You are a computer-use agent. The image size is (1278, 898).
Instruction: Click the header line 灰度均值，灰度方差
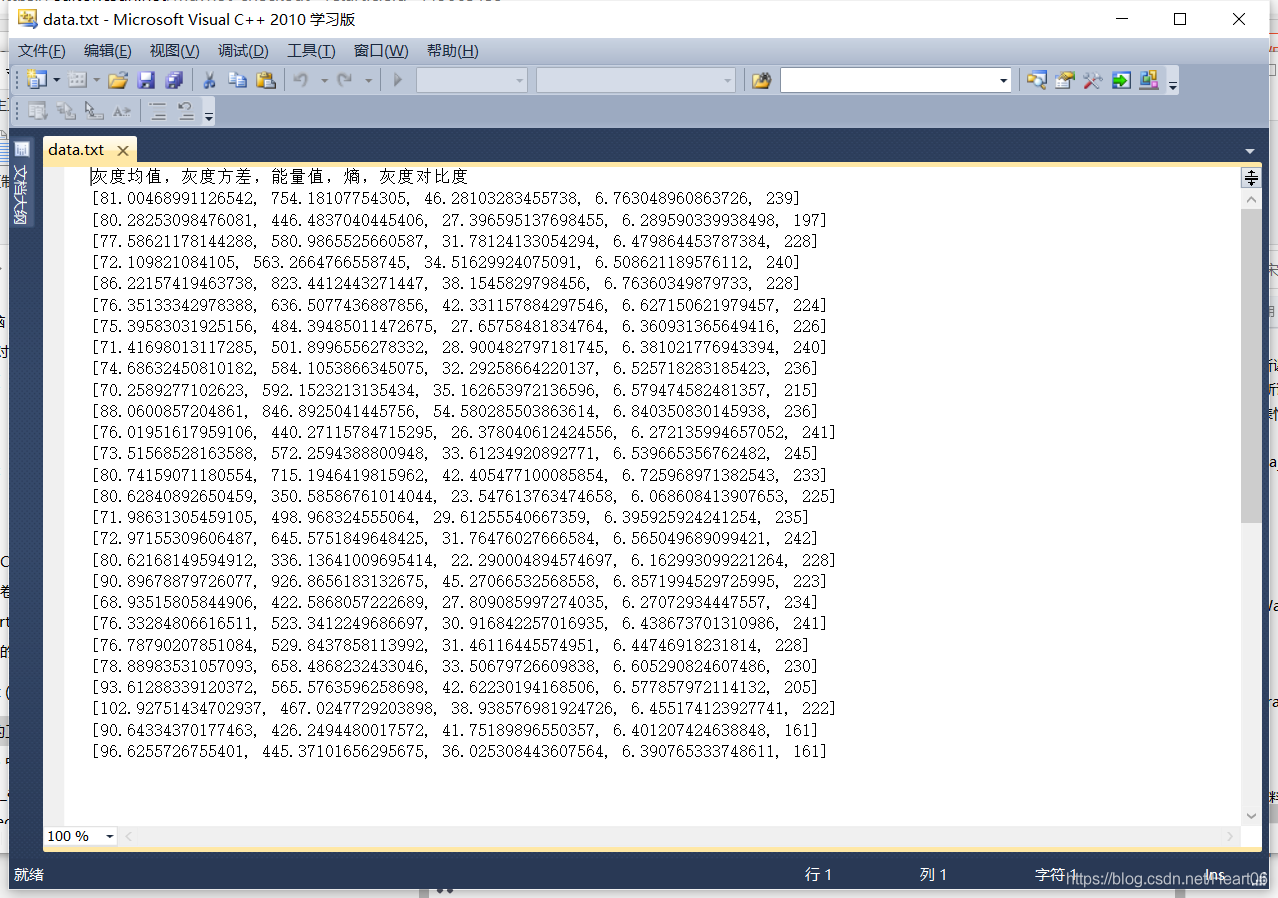click(279, 177)
